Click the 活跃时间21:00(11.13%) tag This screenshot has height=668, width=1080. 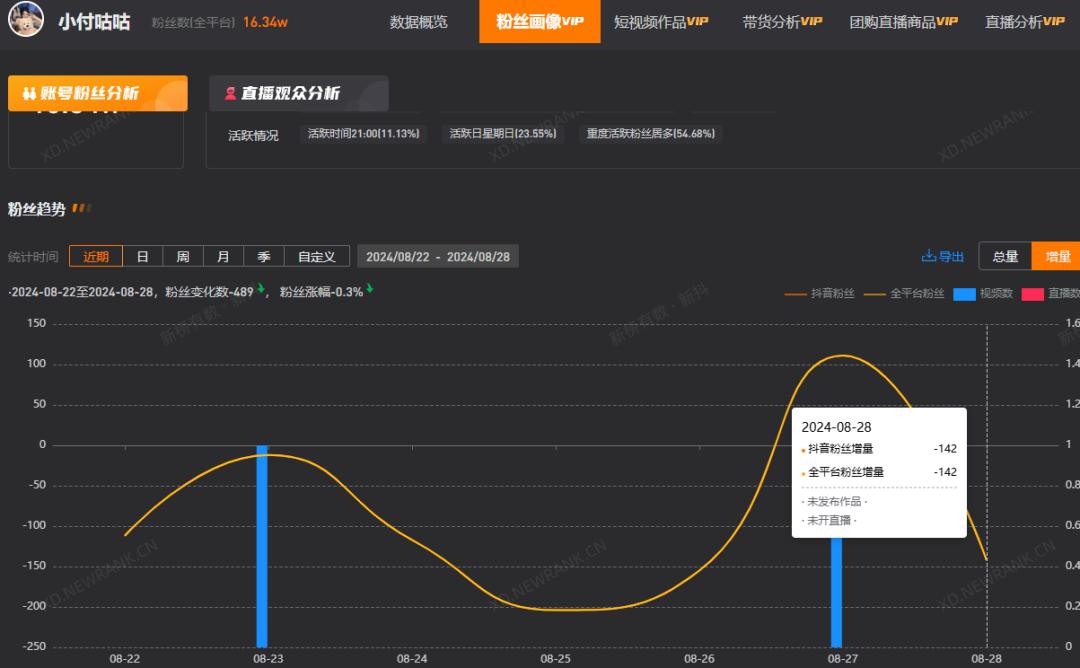(x=364, y=134)
